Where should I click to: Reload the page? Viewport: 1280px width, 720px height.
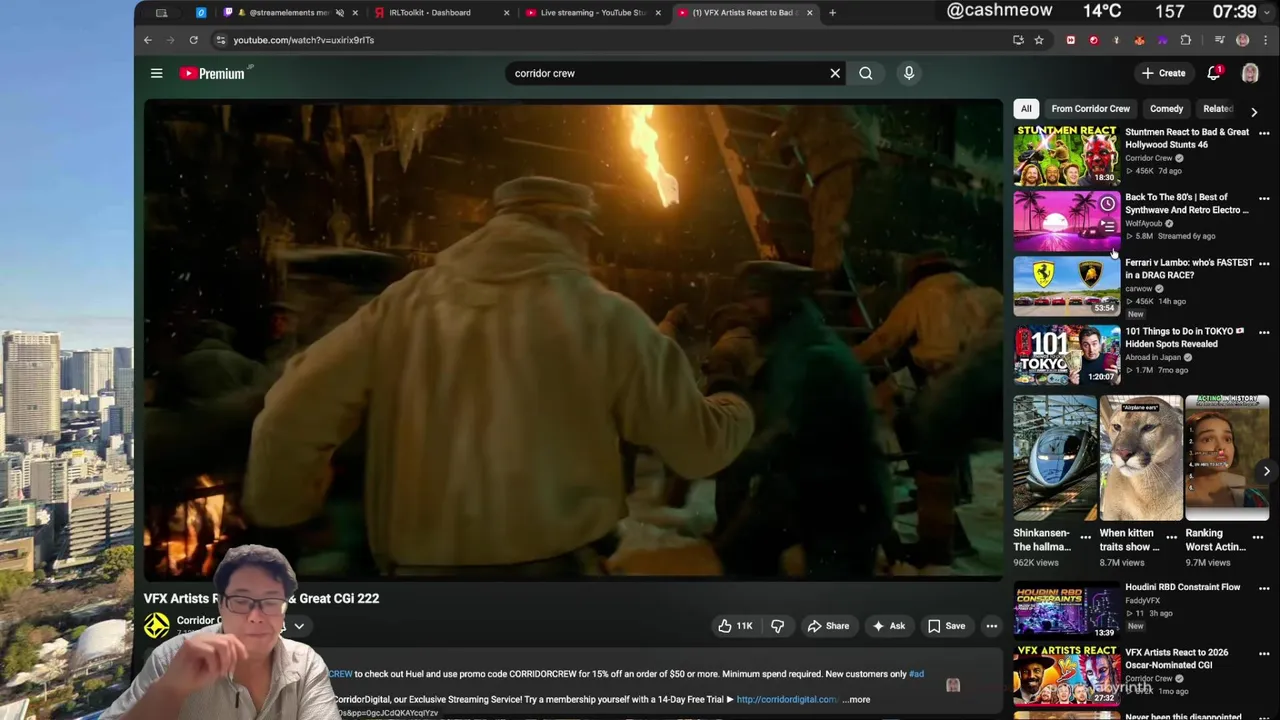193,40
